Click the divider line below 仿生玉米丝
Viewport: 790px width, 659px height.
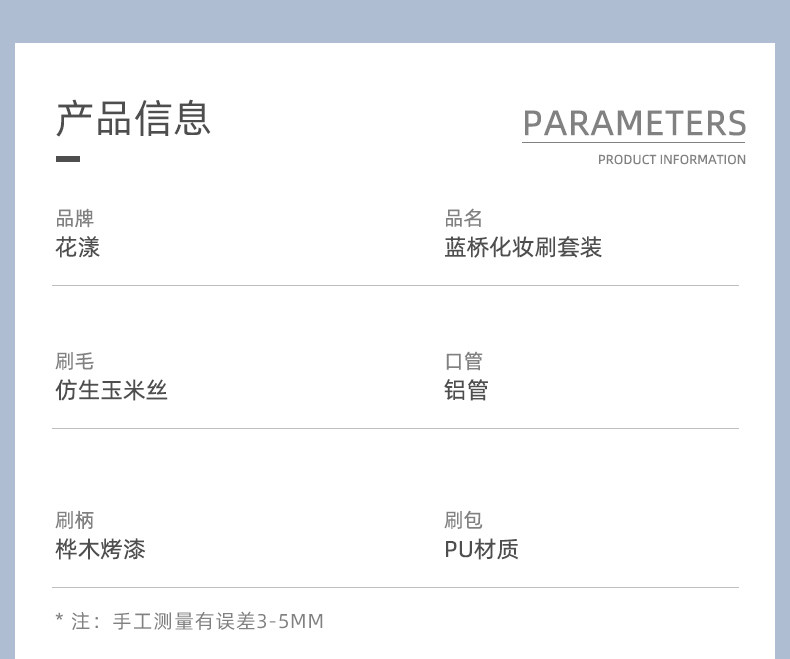395,429
